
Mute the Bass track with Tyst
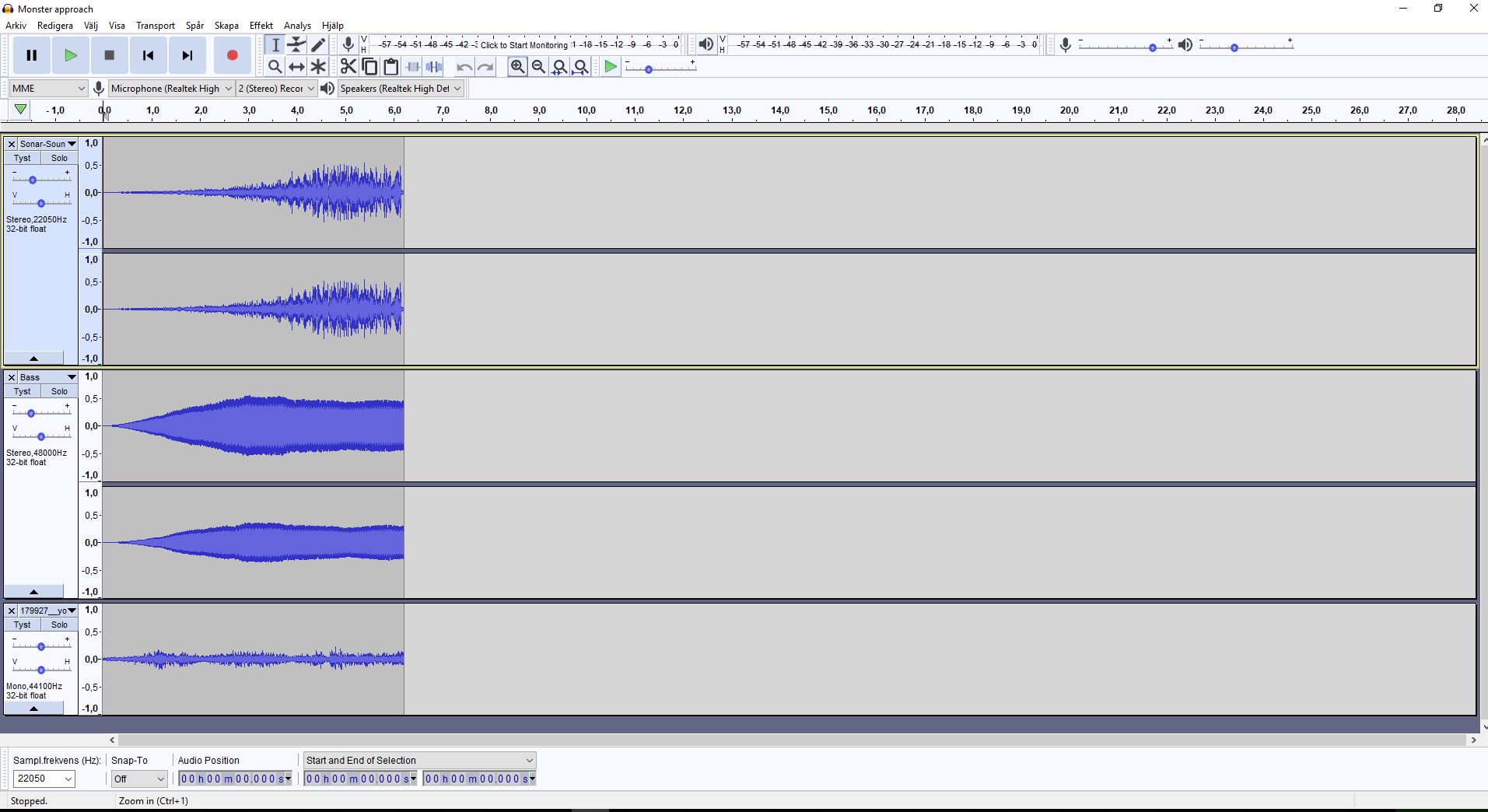click(23, 391)
